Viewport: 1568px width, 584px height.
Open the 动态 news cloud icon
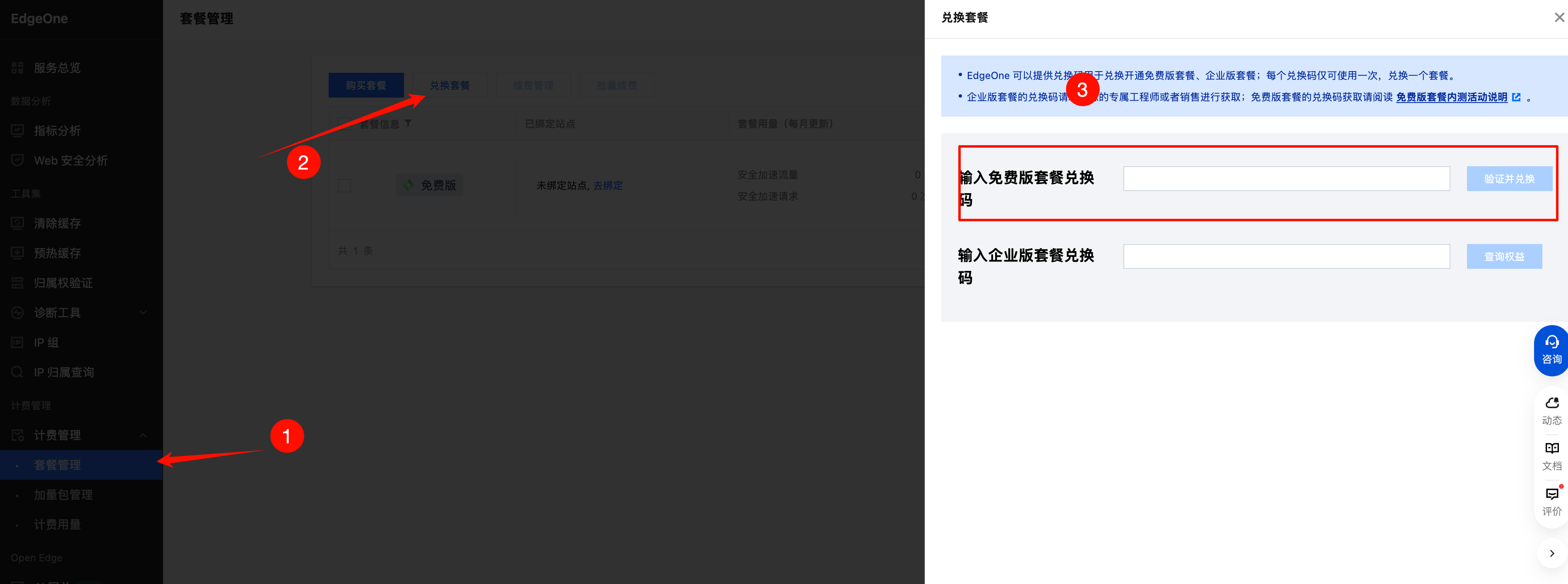pos(1551,403)
